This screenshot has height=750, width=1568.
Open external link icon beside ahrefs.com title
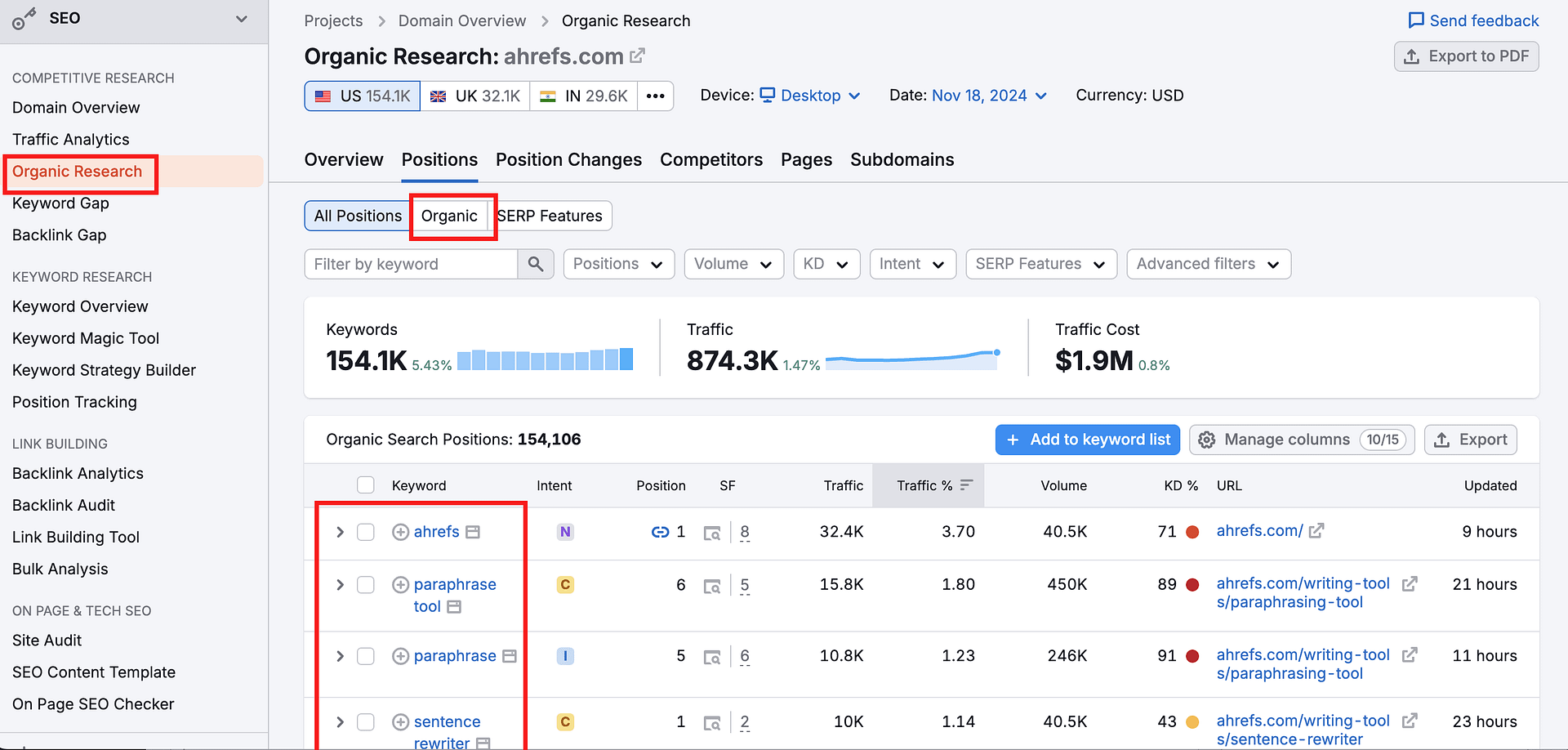638,56
